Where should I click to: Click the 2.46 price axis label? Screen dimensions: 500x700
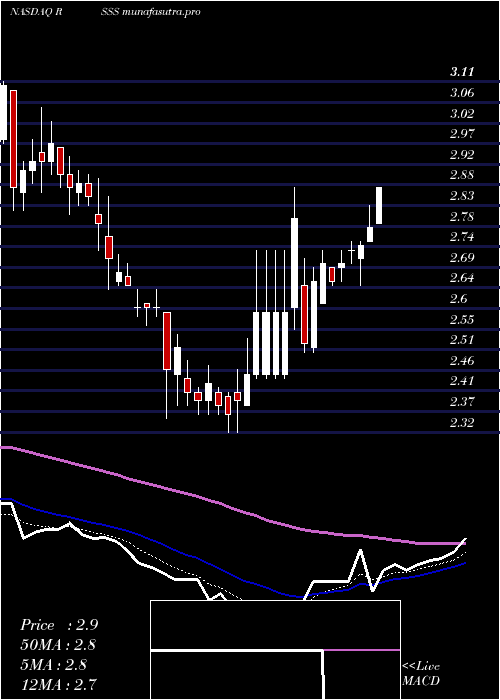tap(462, 361)
